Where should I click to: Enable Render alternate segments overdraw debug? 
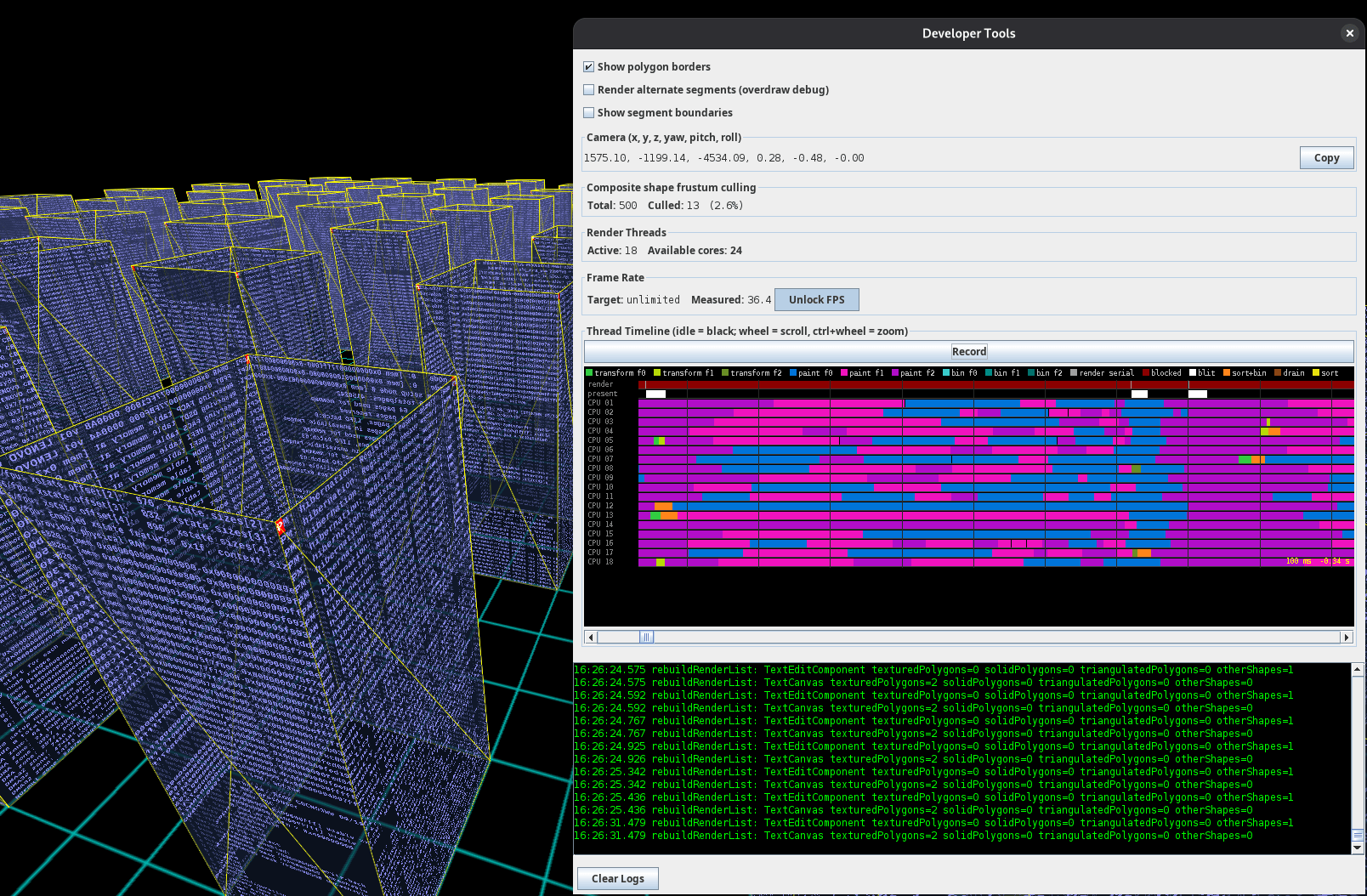point(588,89)
